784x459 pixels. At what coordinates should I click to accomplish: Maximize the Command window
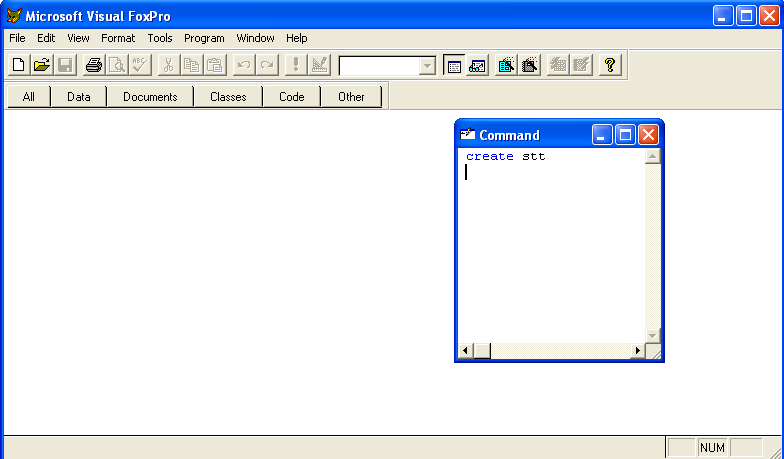tap(625, 135)
